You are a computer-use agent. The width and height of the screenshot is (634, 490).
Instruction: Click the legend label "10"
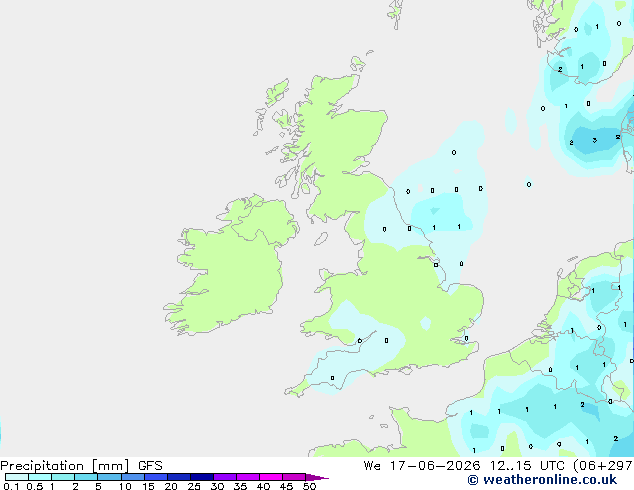[125, 486]
